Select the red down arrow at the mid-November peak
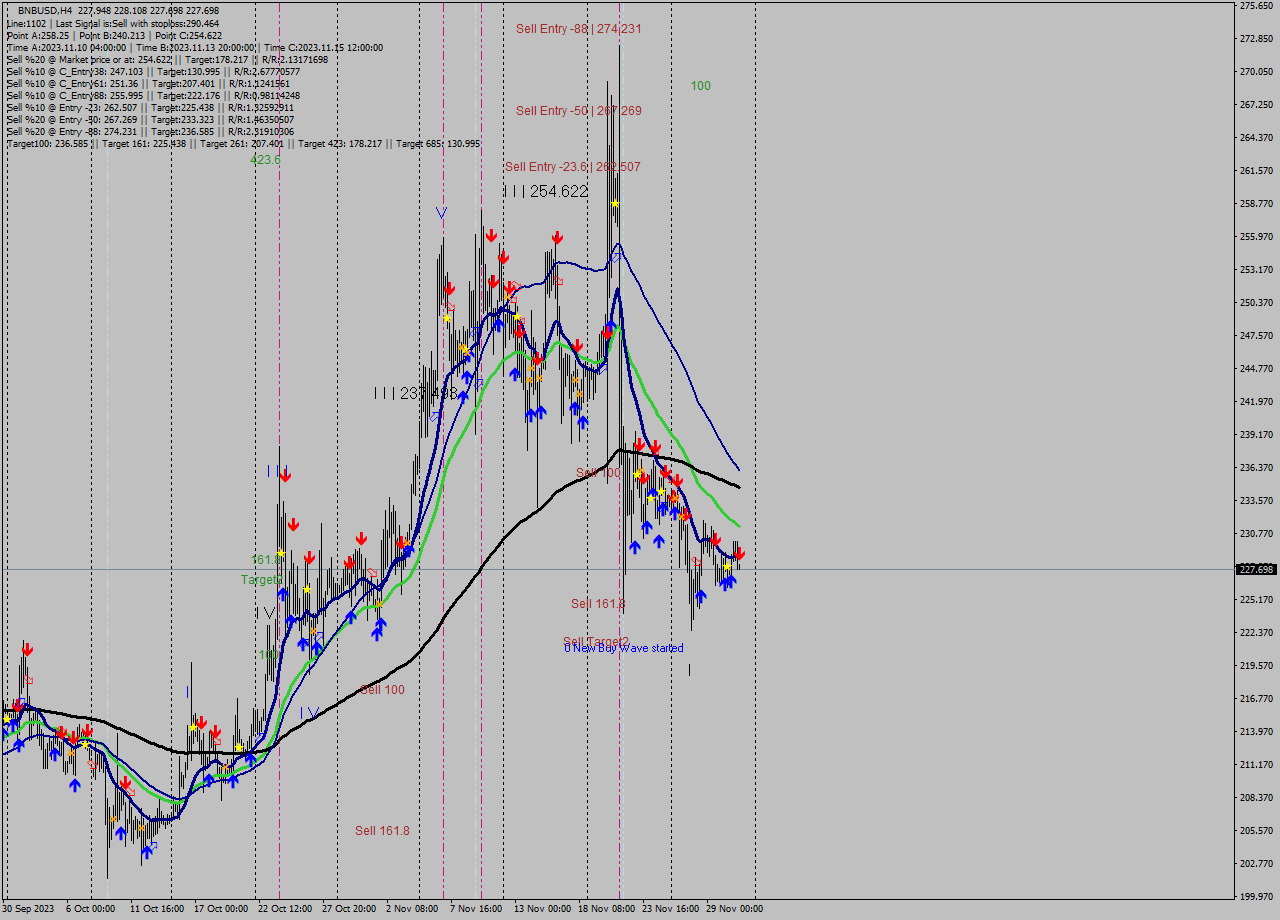 (x=557, y=237)
